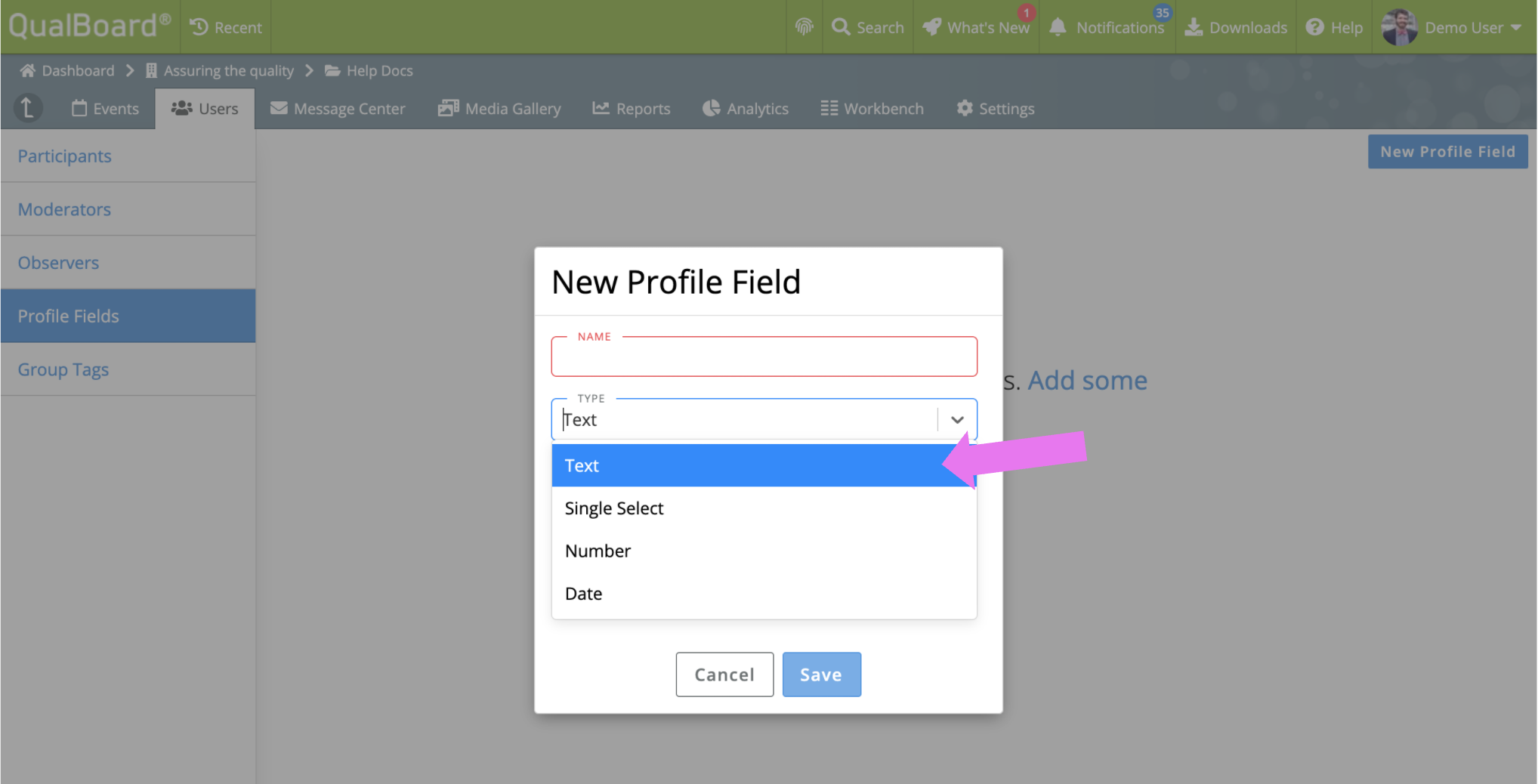Click the fingerprint icon in the top bar
Viewport: 1538px width, 784px height.
coord(804,27)
